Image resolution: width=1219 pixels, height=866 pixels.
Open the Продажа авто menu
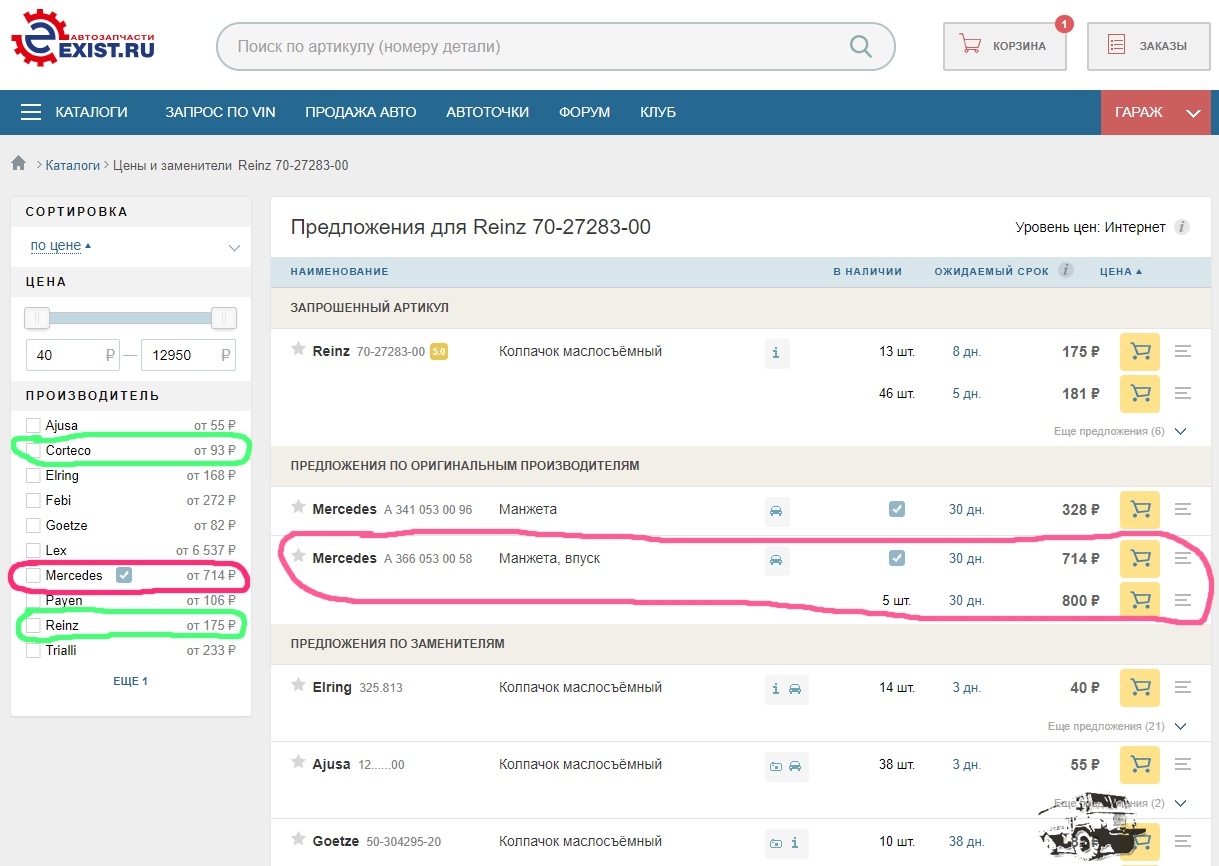pos(361,112)
